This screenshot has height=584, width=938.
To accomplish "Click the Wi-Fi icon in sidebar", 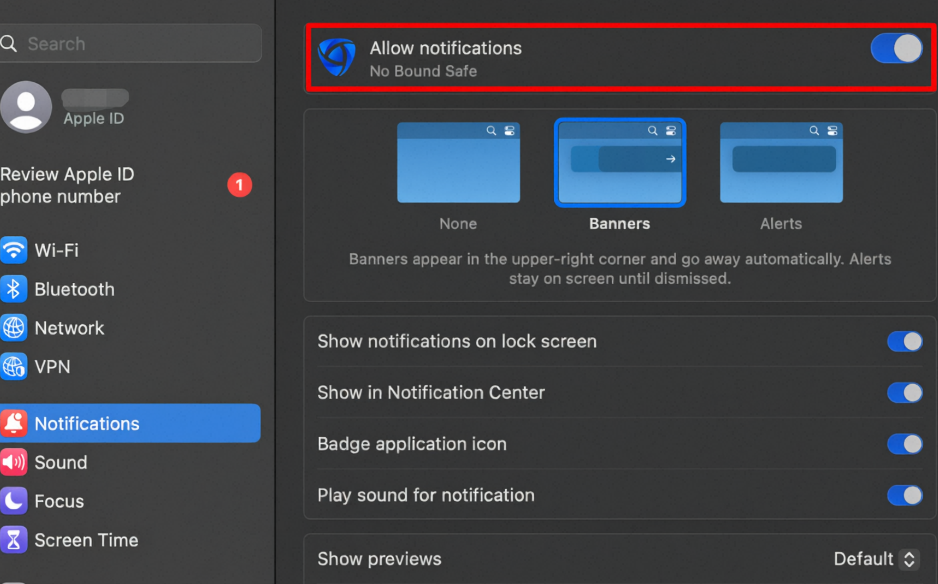I will click(13, 250).
